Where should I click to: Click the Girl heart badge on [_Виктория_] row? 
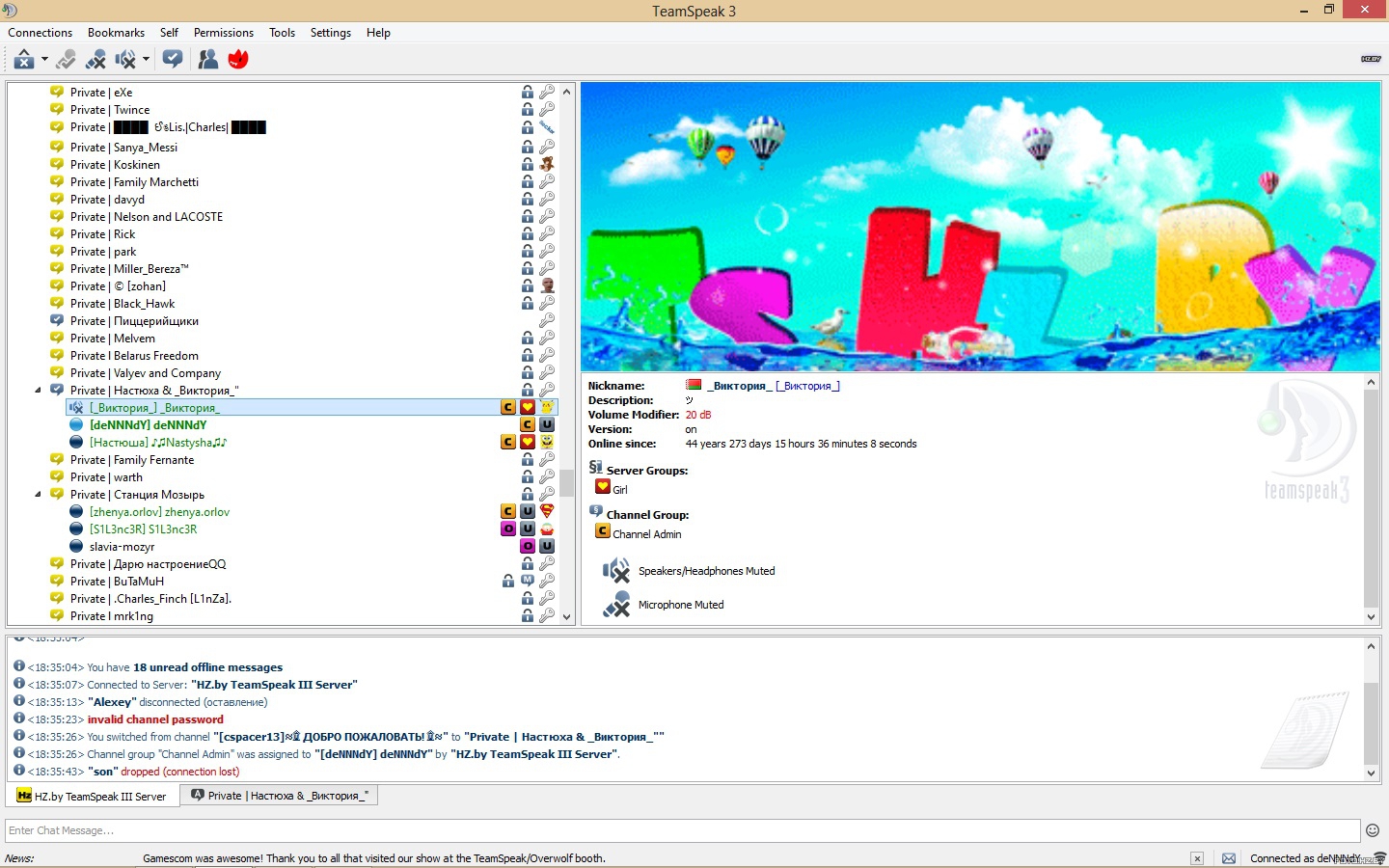pyautogui.click(x=528, y=408)
